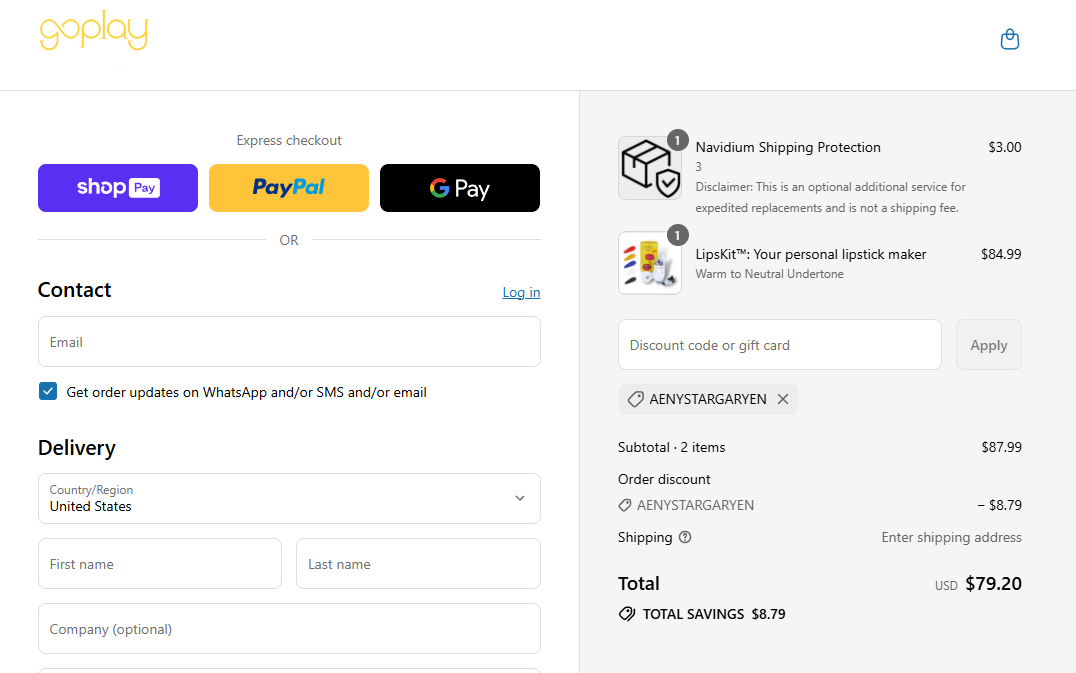Image resolution: width=1076 pixels, height=673 pixels.
Task: Click the 'Navidium Shipping Protection' title
Action: click(788, 147)
